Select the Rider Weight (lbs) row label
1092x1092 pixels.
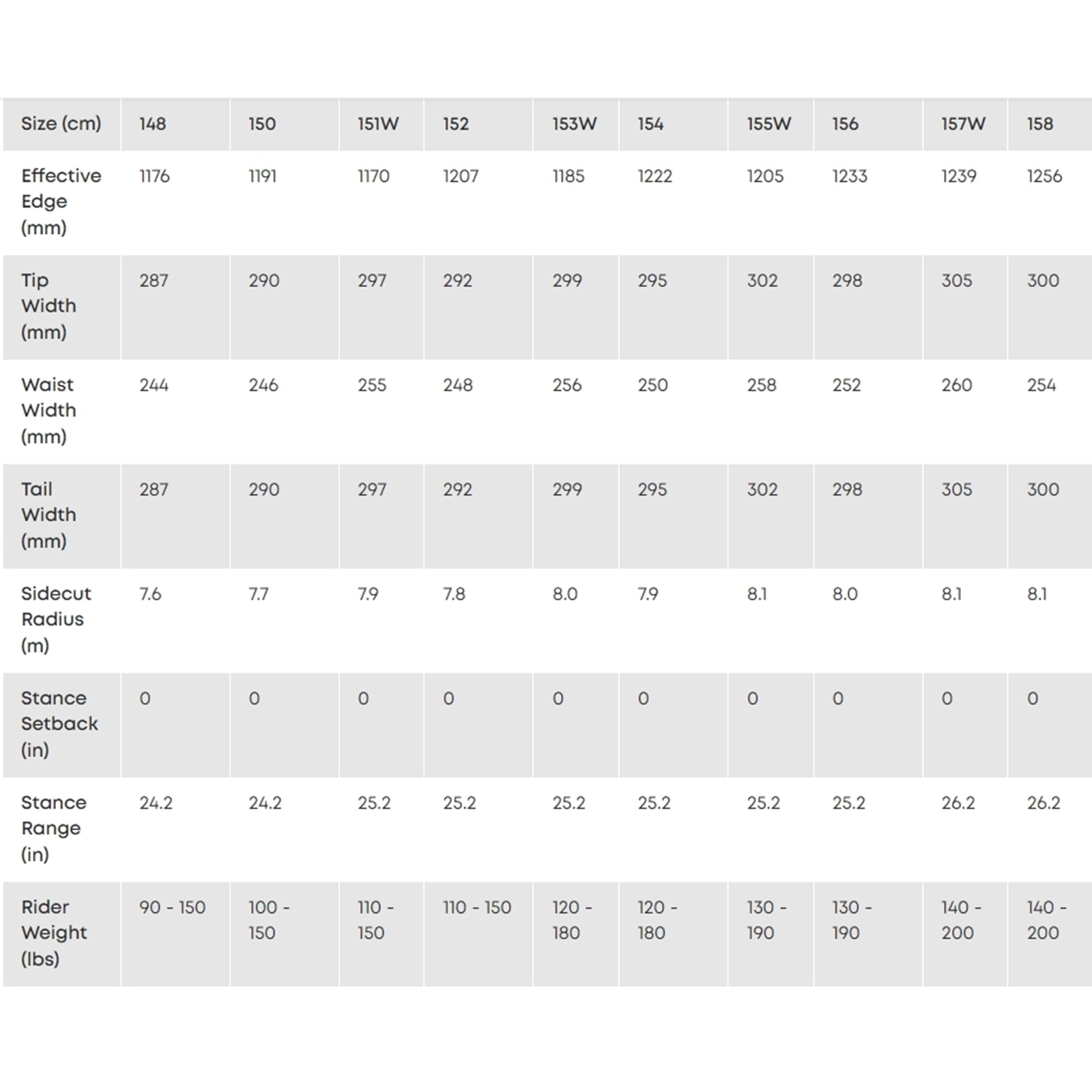click(54, 932)
